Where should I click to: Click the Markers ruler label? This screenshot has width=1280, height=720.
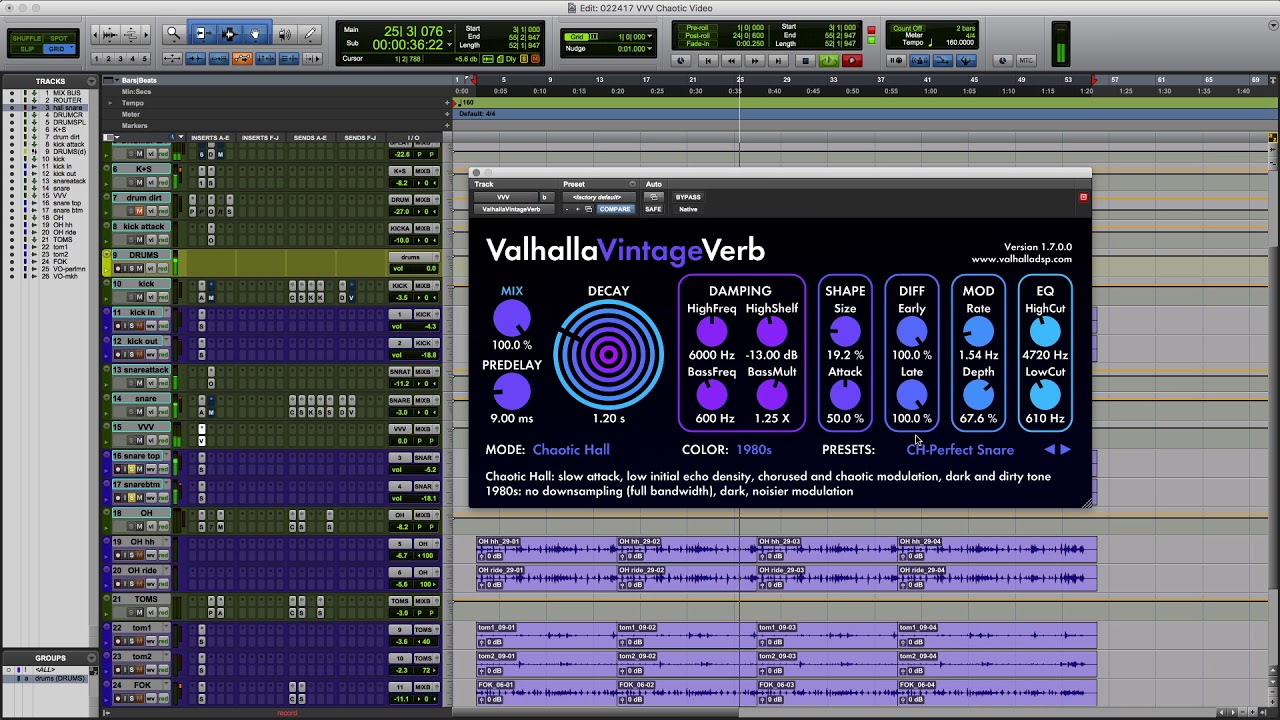tap(134, 126)
